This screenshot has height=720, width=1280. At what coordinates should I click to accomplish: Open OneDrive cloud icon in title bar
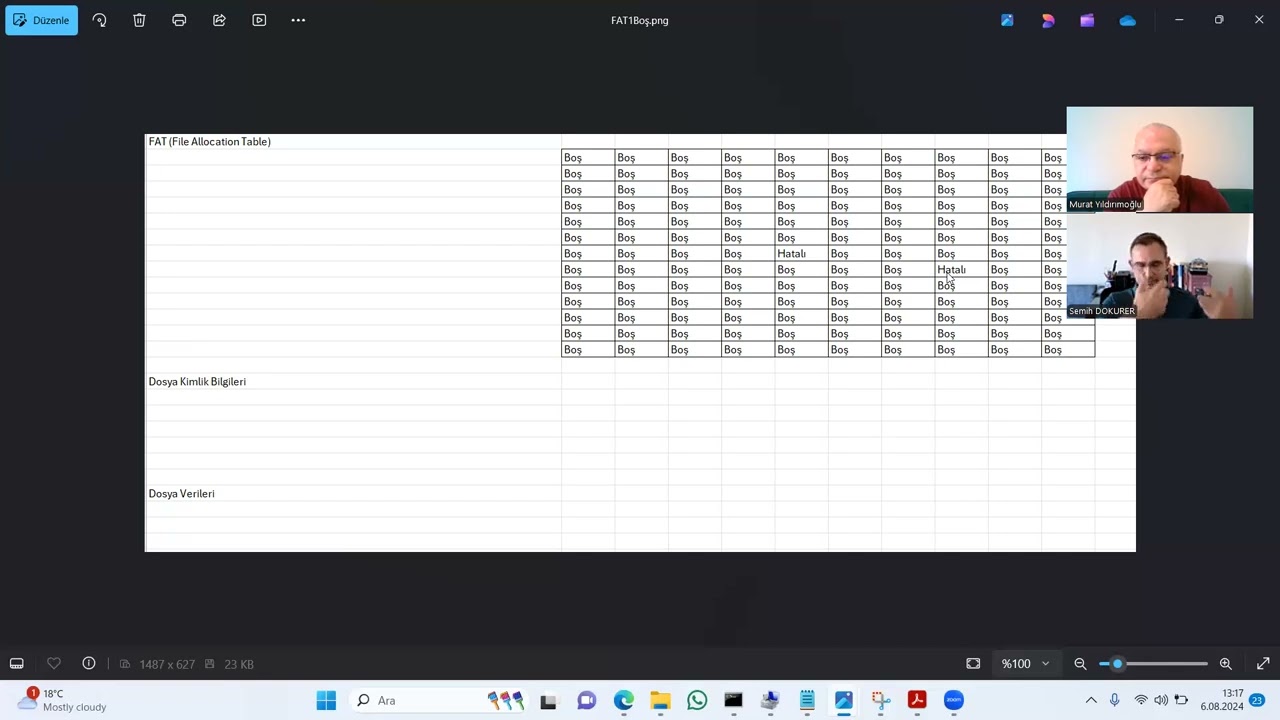[1127, 20]
